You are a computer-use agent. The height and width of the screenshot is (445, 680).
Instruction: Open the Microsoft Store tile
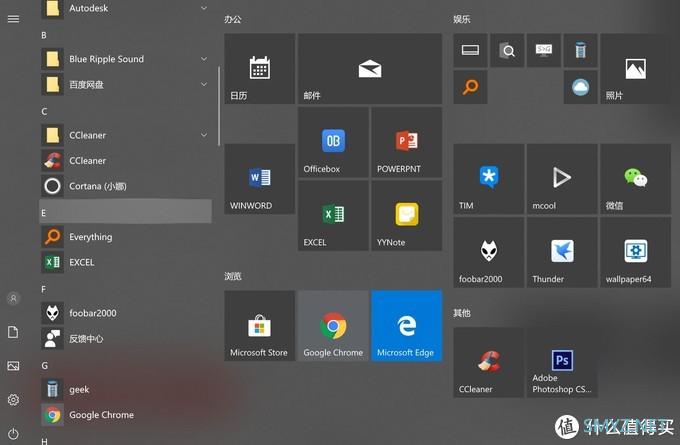pos(260,326)
